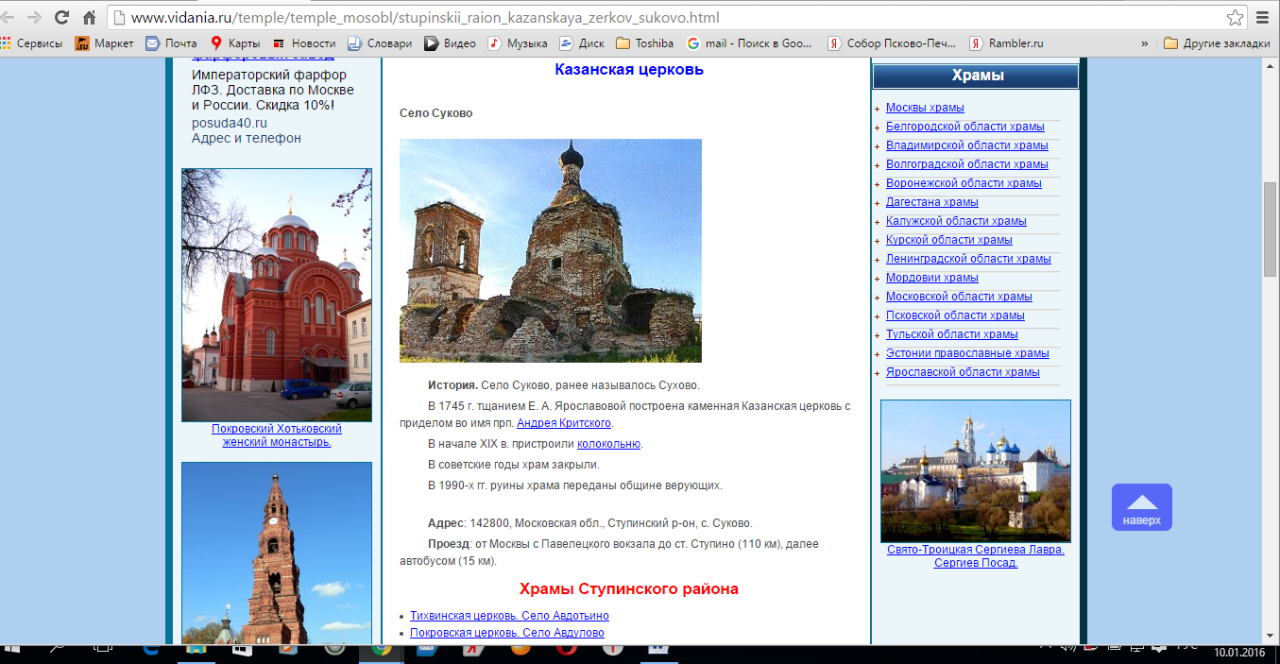Image resolution: width=1280 pixels, height=664 pixels.
Task: Open the Дагестана храмы link
Action: 932,203
